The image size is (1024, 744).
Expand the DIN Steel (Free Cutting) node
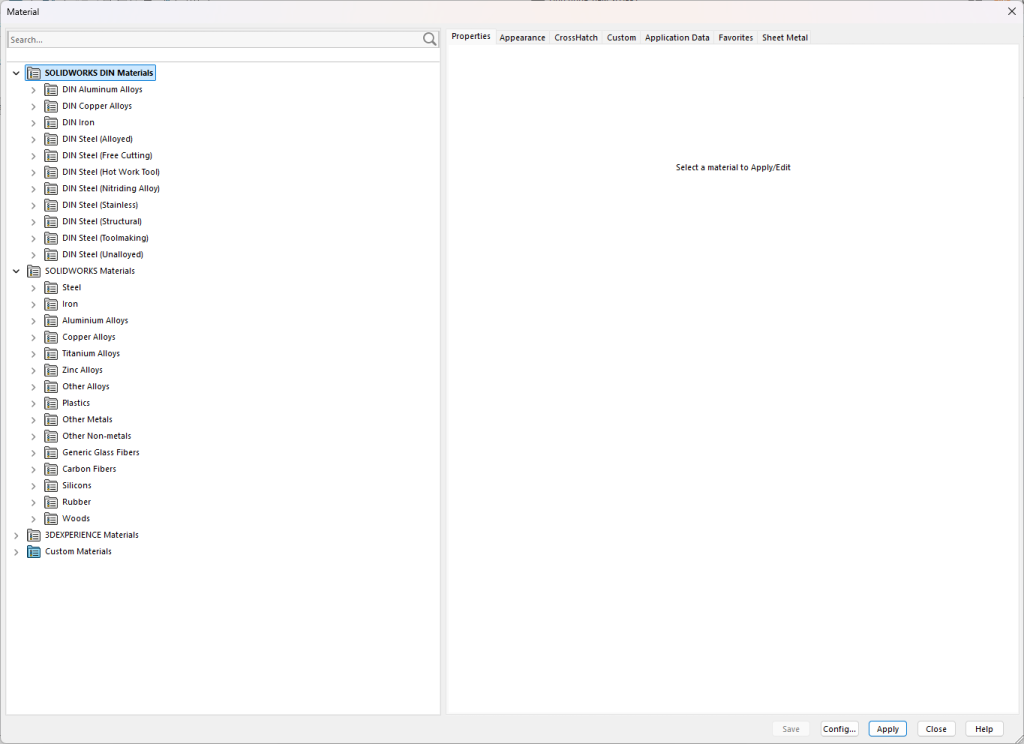[33, 156]
